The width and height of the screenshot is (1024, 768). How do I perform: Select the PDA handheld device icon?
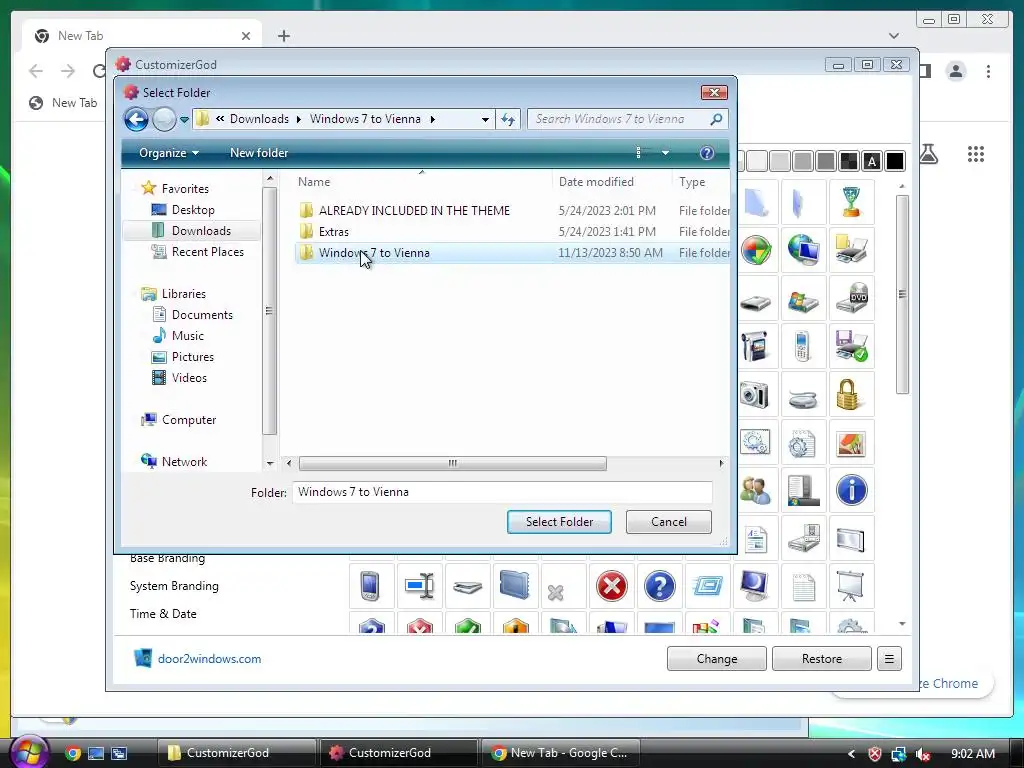[x=371, y=586]
